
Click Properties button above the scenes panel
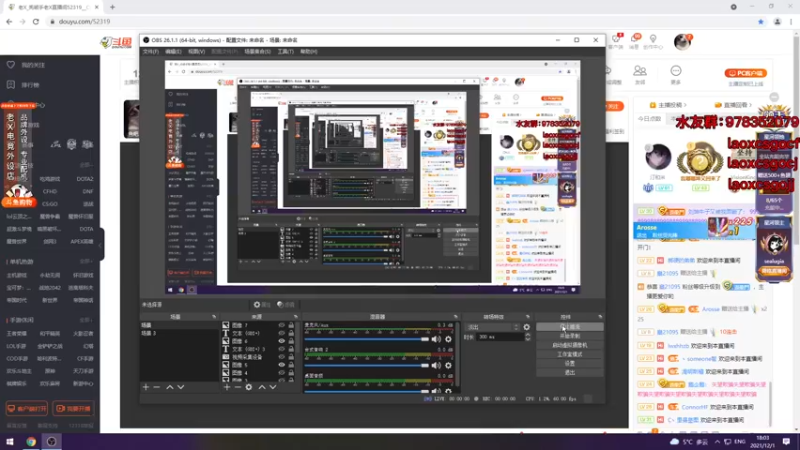pyautogui.click(x=262, y=305)
